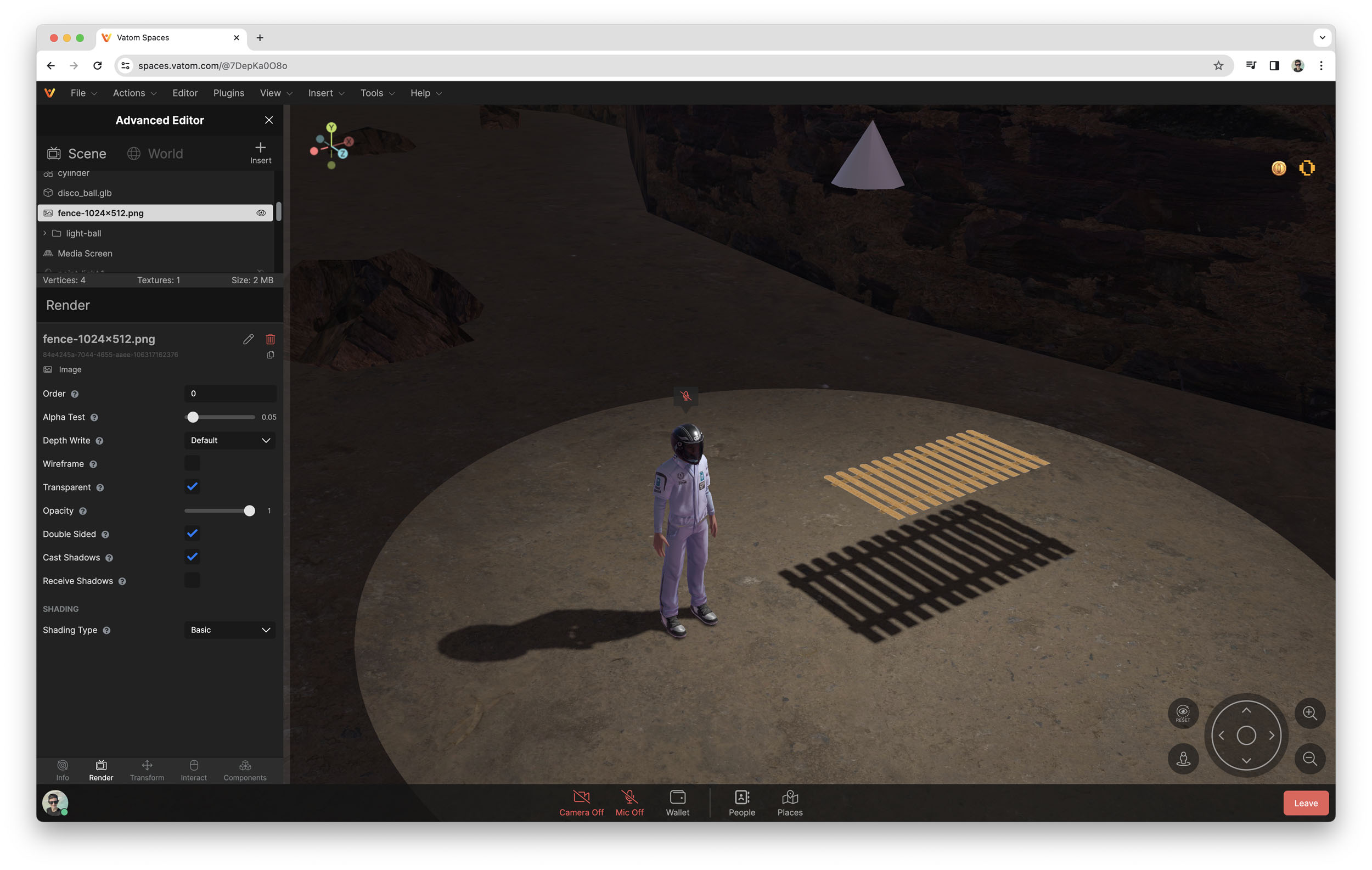The height and width of the screenshot is (870, 1372).
Task: Open the Places panel
Action: coord(790,804)
